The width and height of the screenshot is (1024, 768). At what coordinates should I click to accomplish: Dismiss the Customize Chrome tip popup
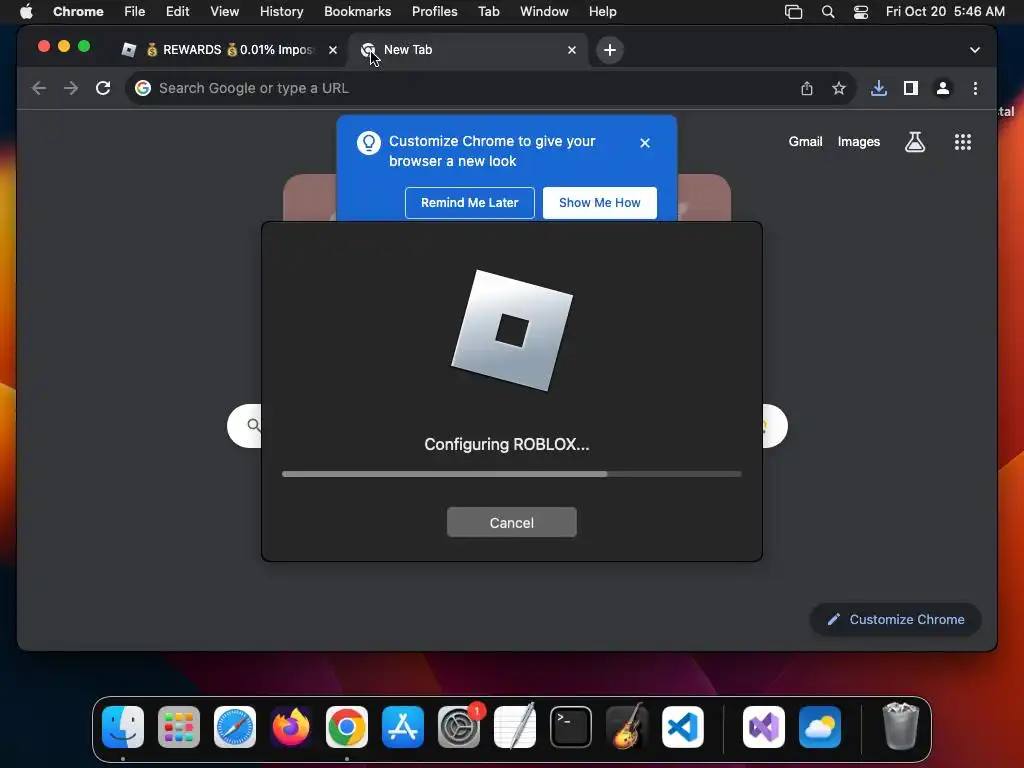point(645,142)
